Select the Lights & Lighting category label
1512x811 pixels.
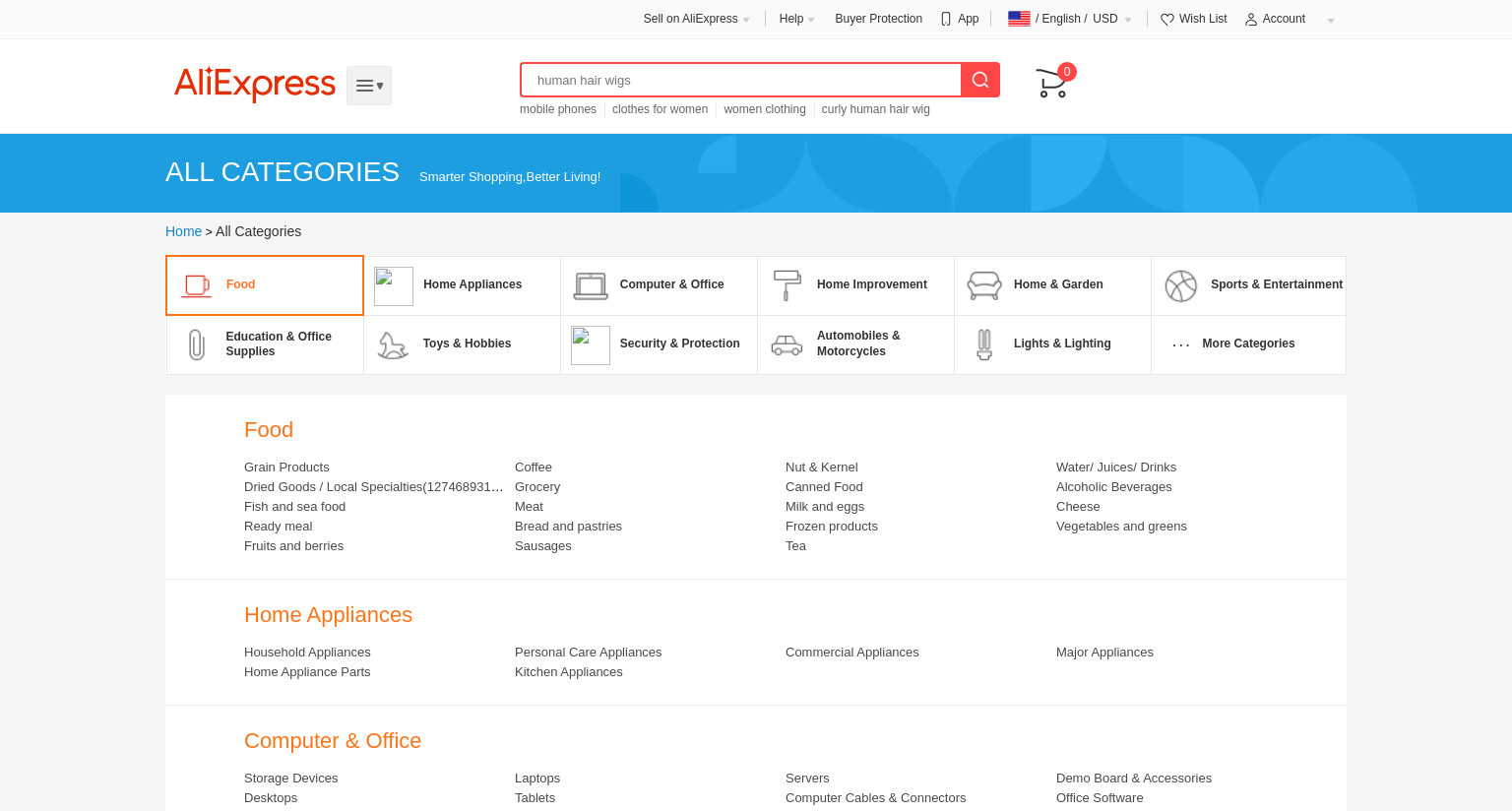(1062, 343)
